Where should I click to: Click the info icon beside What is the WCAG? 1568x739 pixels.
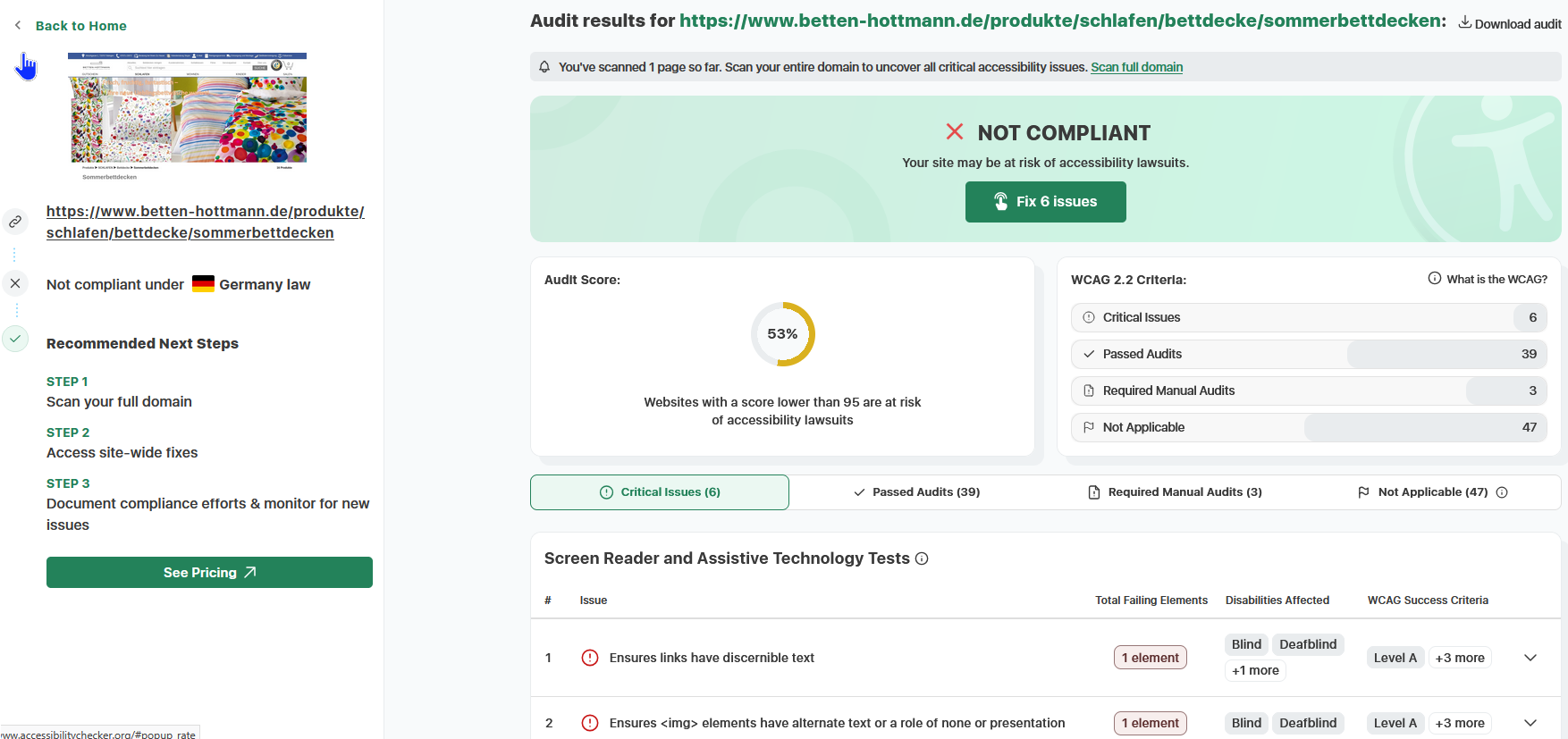1434,279
